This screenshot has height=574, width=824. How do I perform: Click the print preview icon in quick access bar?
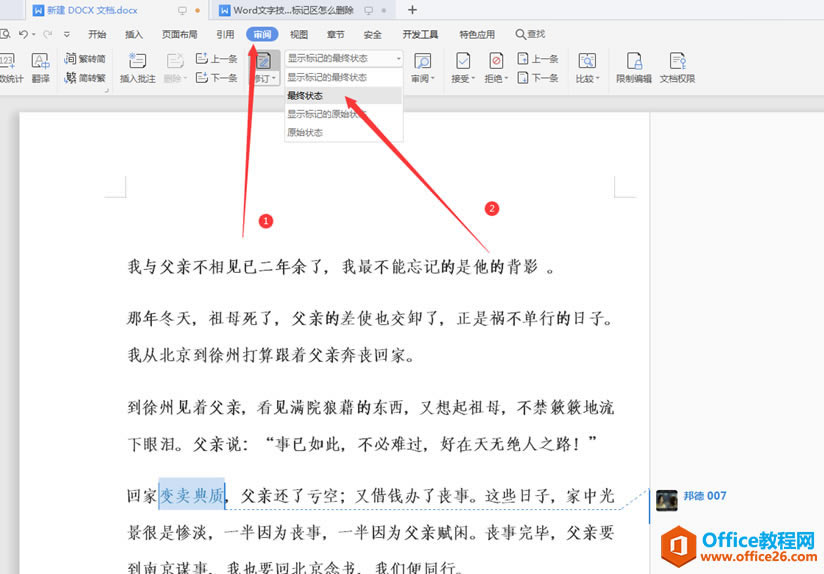click(5, 34)
